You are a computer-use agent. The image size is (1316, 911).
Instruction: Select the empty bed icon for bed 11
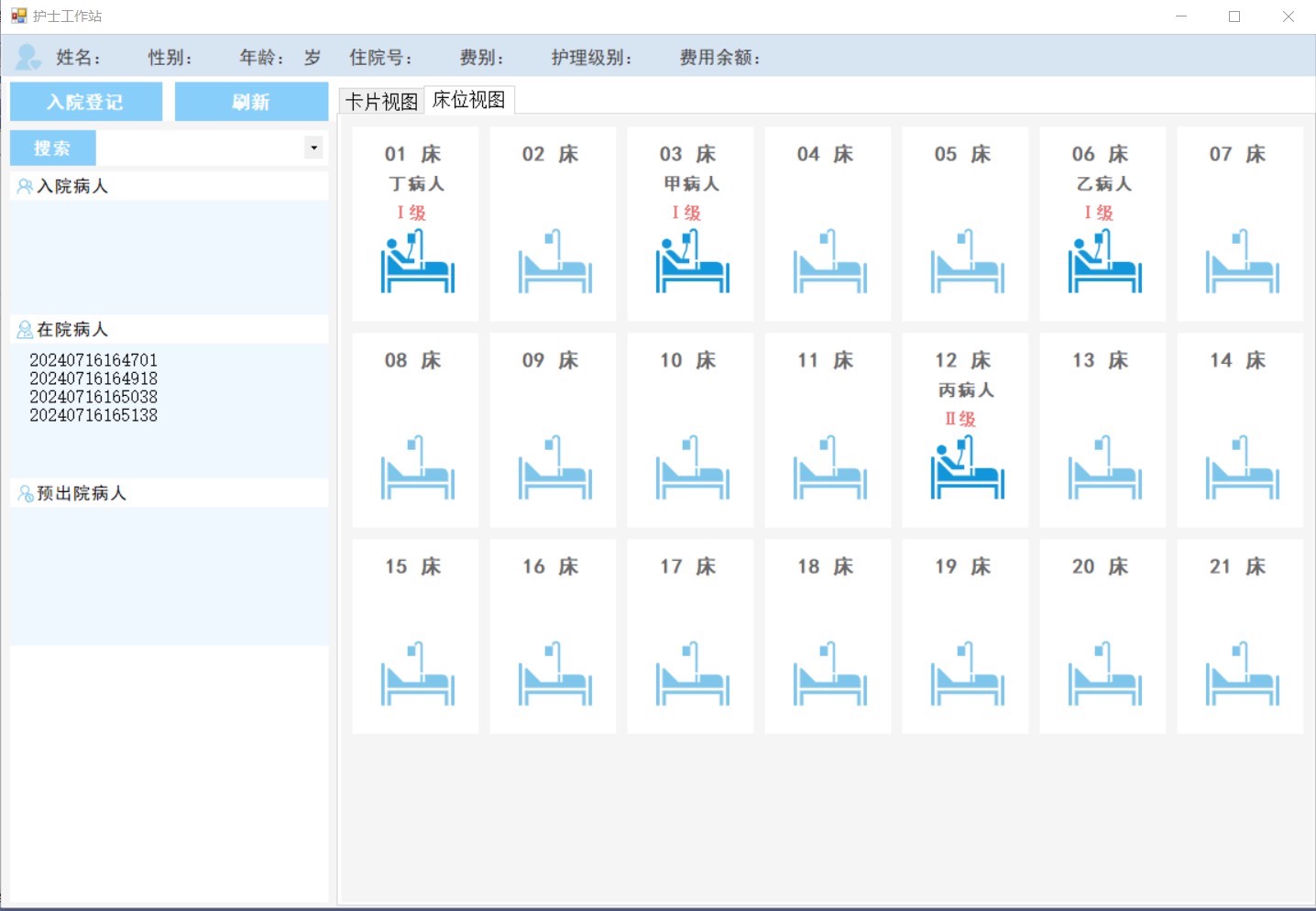[x=829, y=467]
